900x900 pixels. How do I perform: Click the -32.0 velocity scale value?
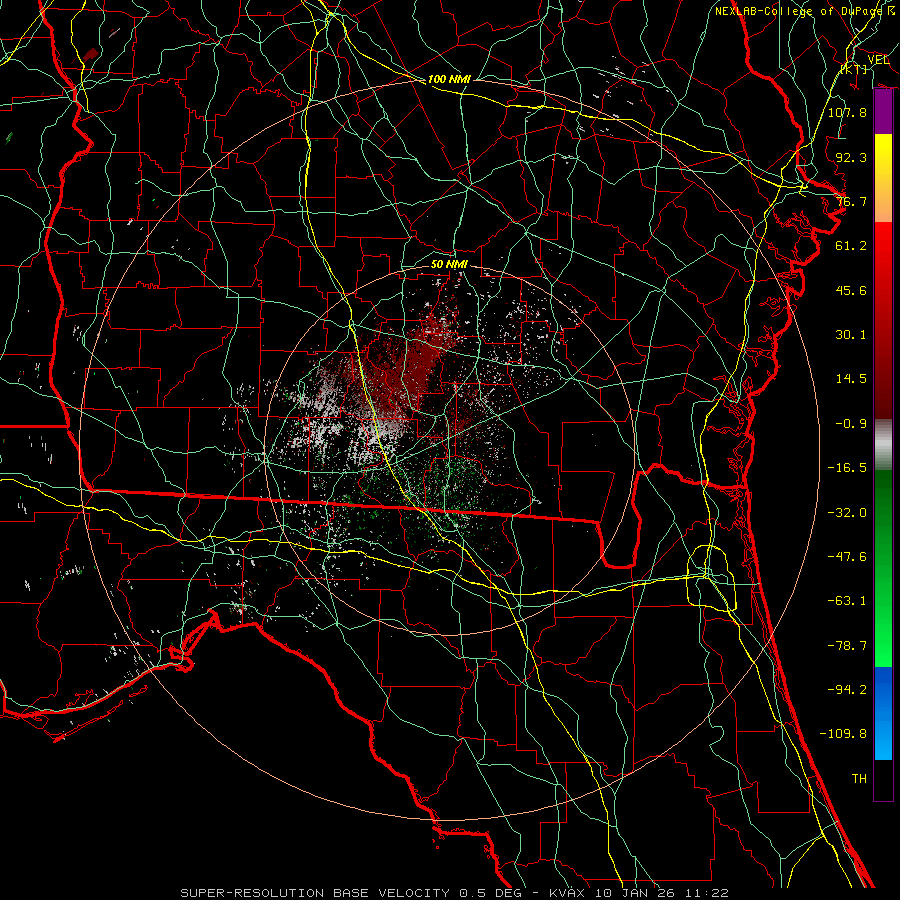(x=847, y=513)
